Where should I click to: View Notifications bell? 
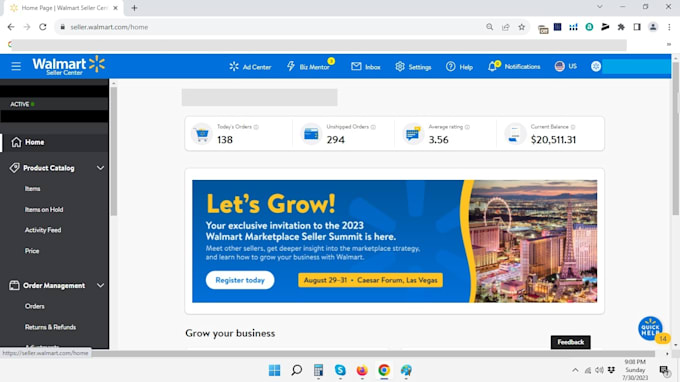pyautogui.click(x=514, y=66)
